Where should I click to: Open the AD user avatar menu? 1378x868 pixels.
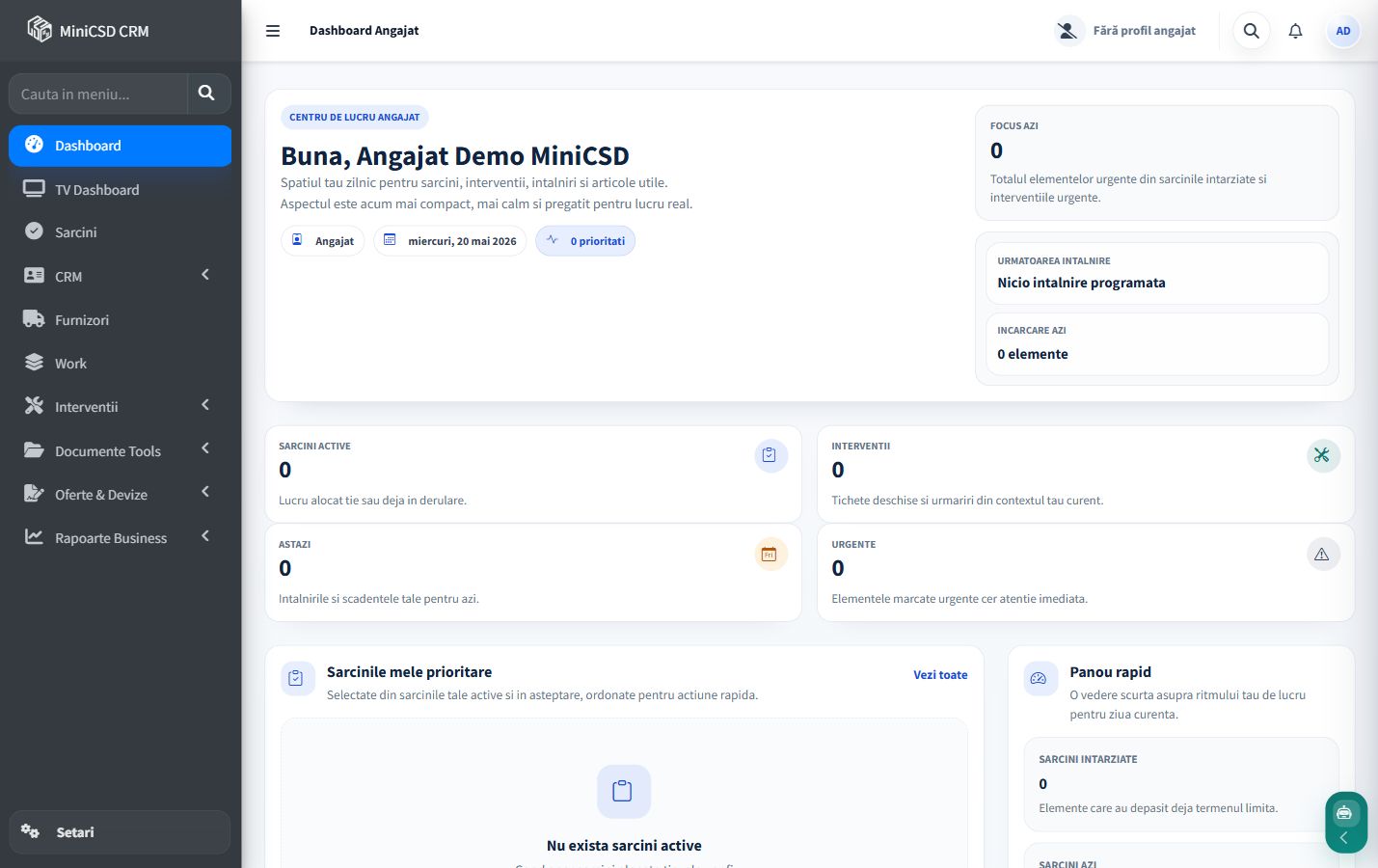pyautogui.click(x=1342, y=31)
